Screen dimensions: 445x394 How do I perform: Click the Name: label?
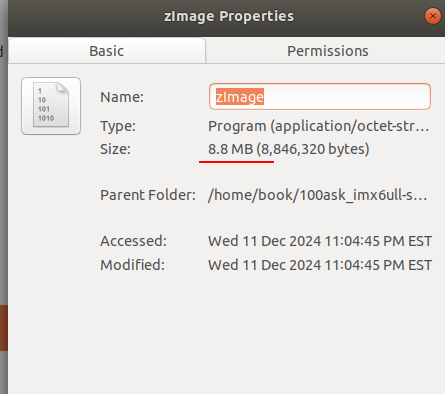(x=122, y=97)
